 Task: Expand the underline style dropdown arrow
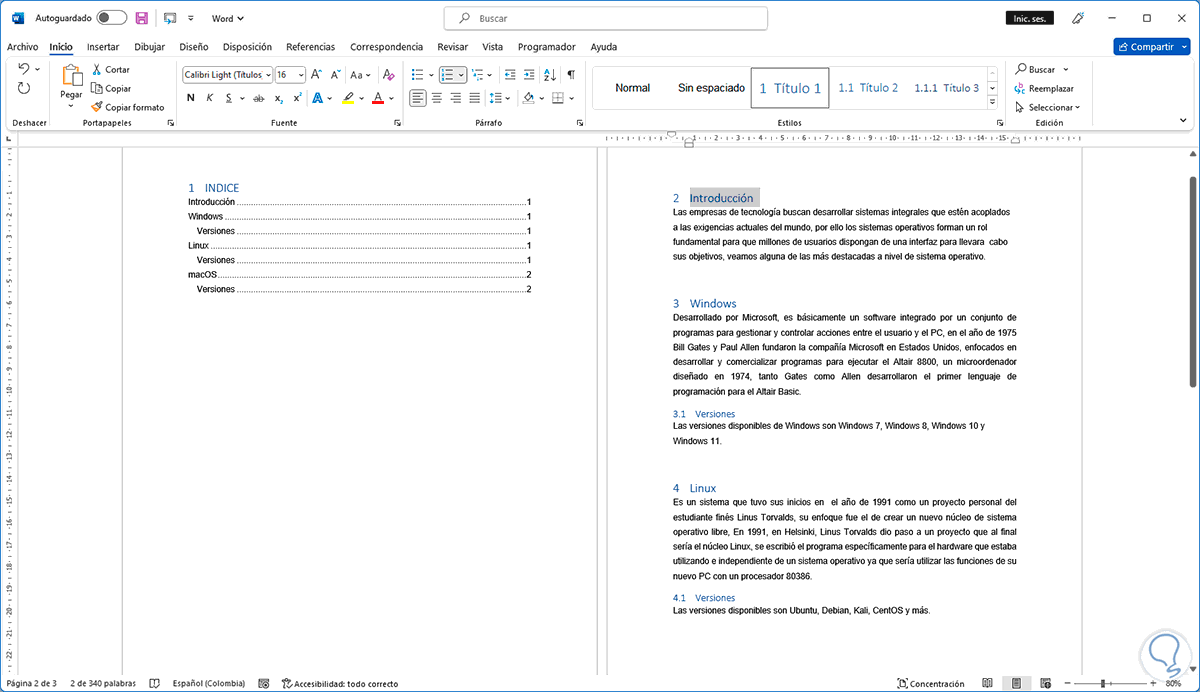click(x=243, y=98)
